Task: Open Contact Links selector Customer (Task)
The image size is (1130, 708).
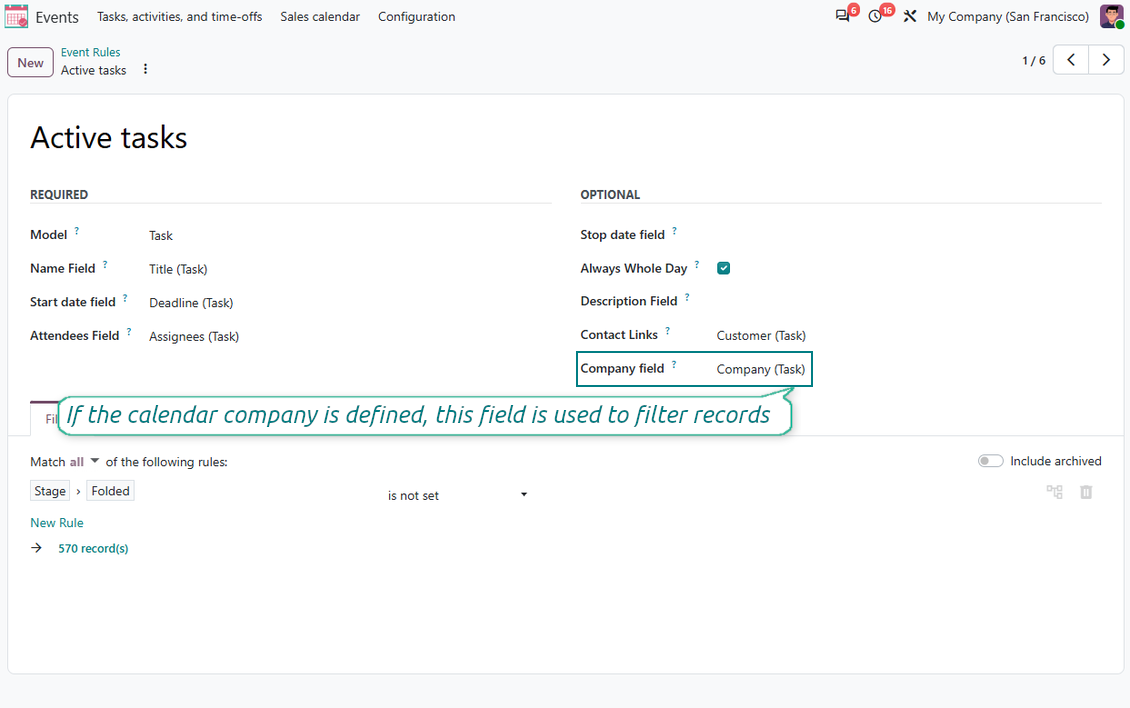Action: pyautogui.click(x=761, y=335)
